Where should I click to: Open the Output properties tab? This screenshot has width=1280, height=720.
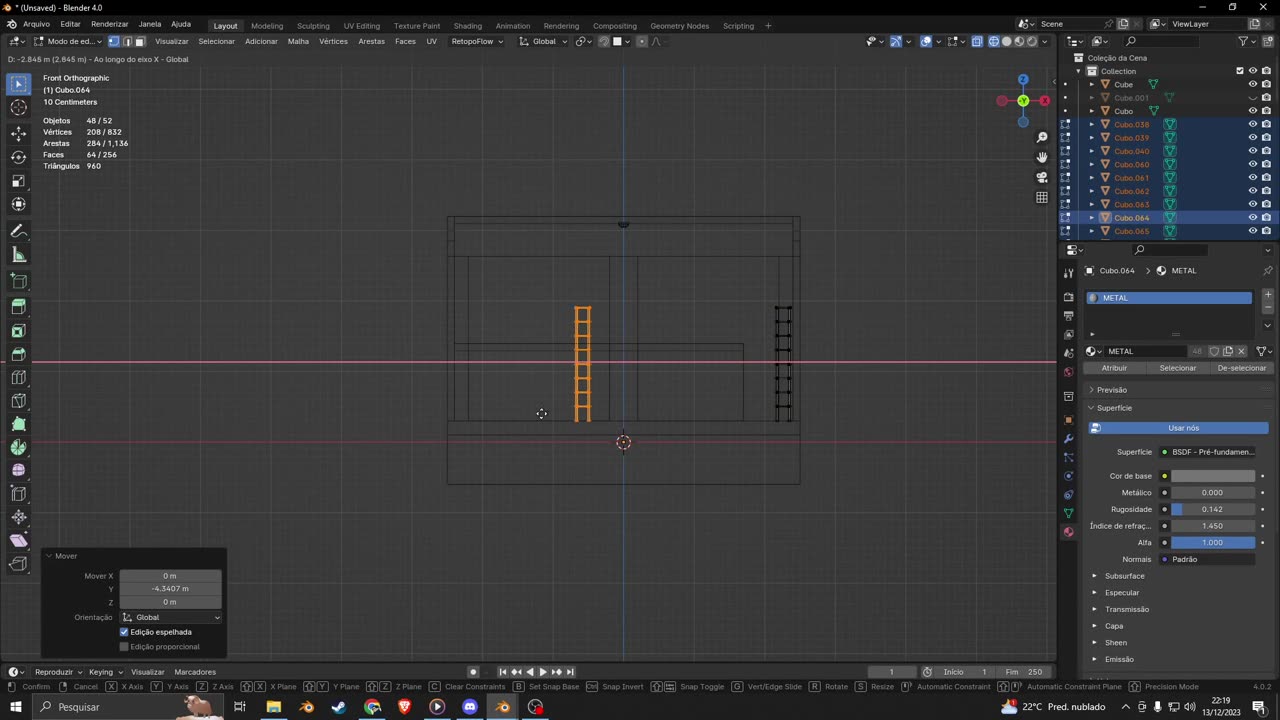click(1069, 316)
